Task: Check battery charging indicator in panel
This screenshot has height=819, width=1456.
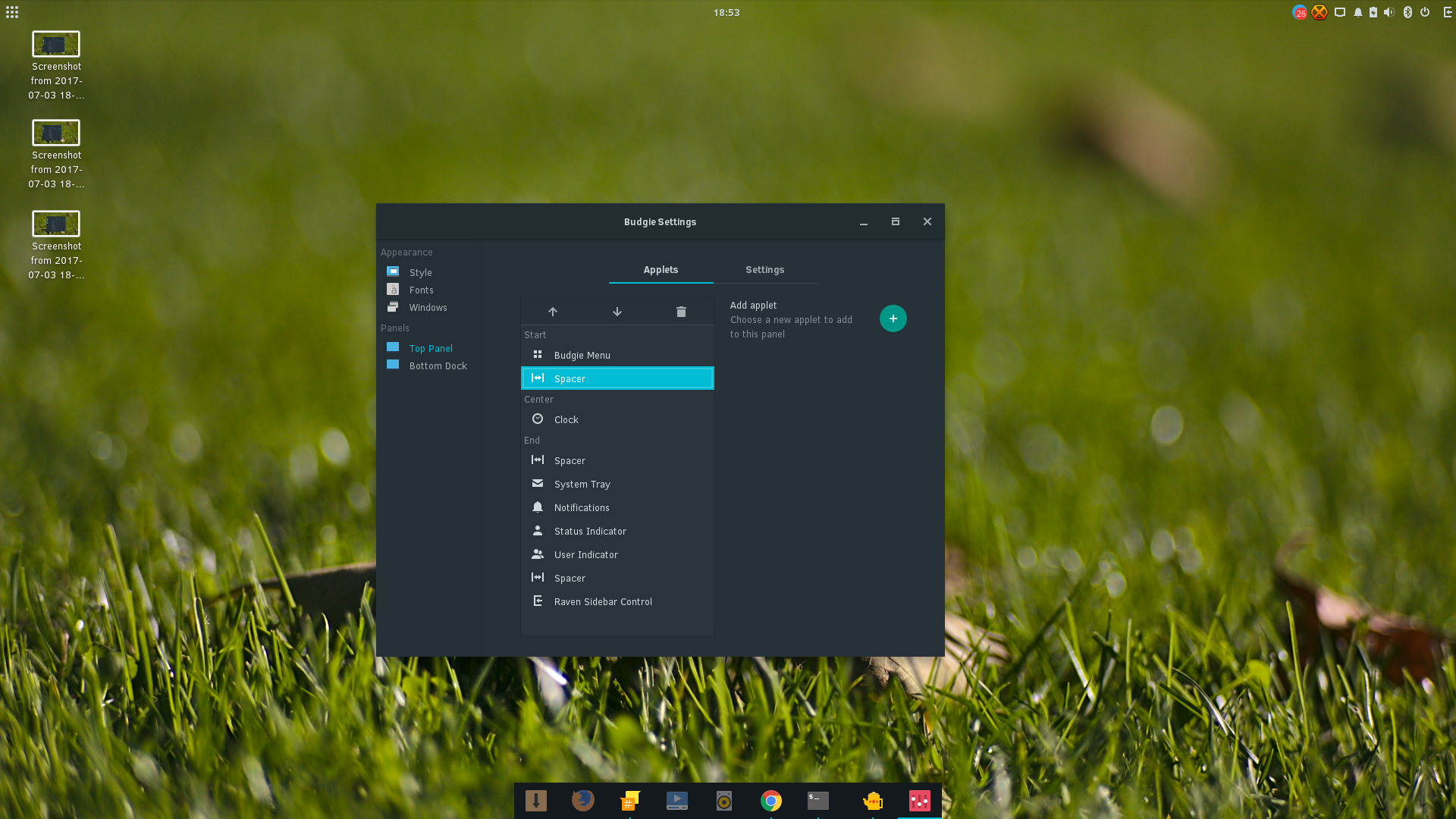Action: pos(1373,12)
